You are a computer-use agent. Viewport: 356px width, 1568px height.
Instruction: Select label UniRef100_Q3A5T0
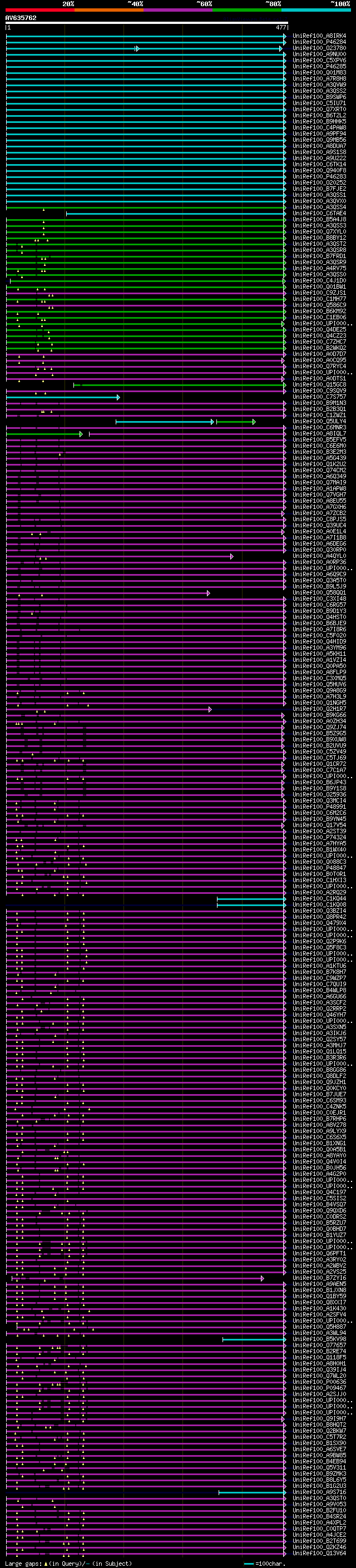(319, 580)
